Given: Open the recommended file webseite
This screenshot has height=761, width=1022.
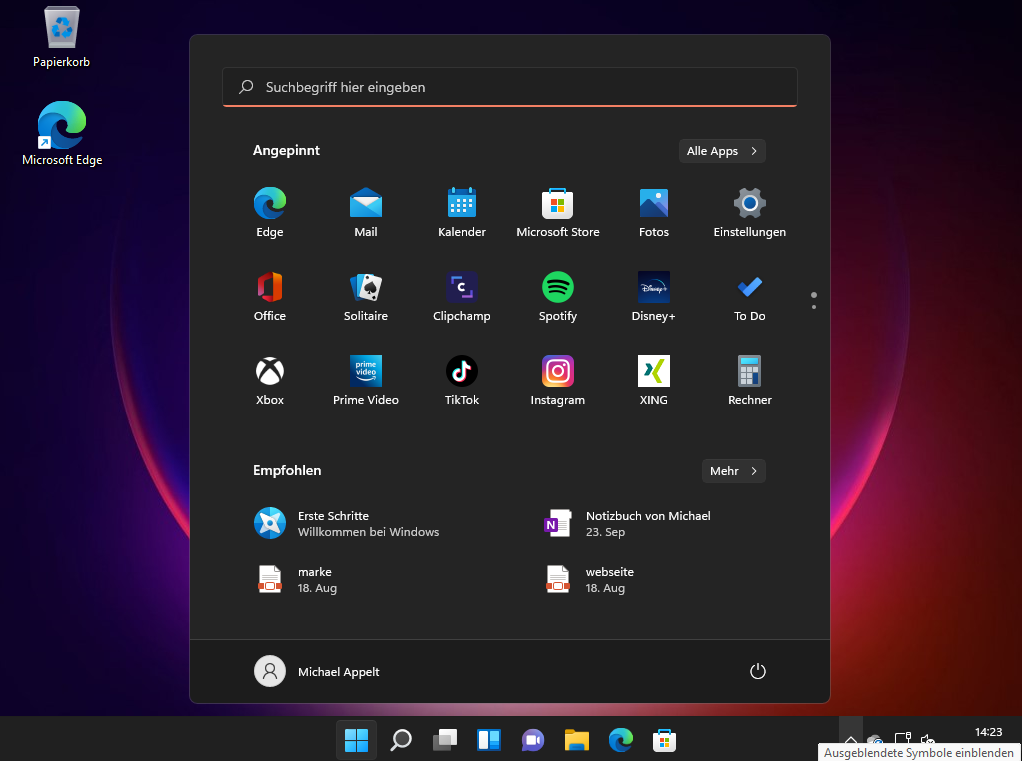Looking at the screenshot, I should point(608,579).
